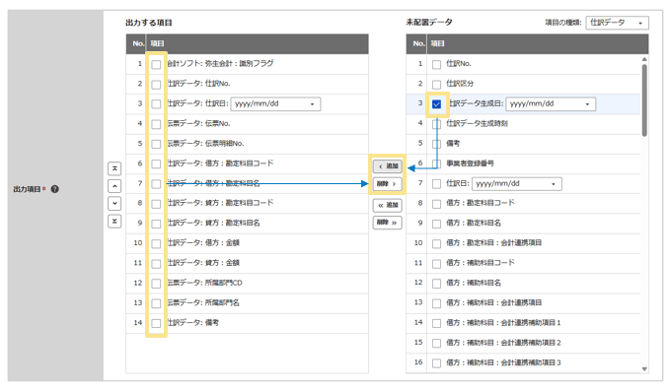Check the 仕訳データ: 借方：金額 checkbox

[156, 244]
